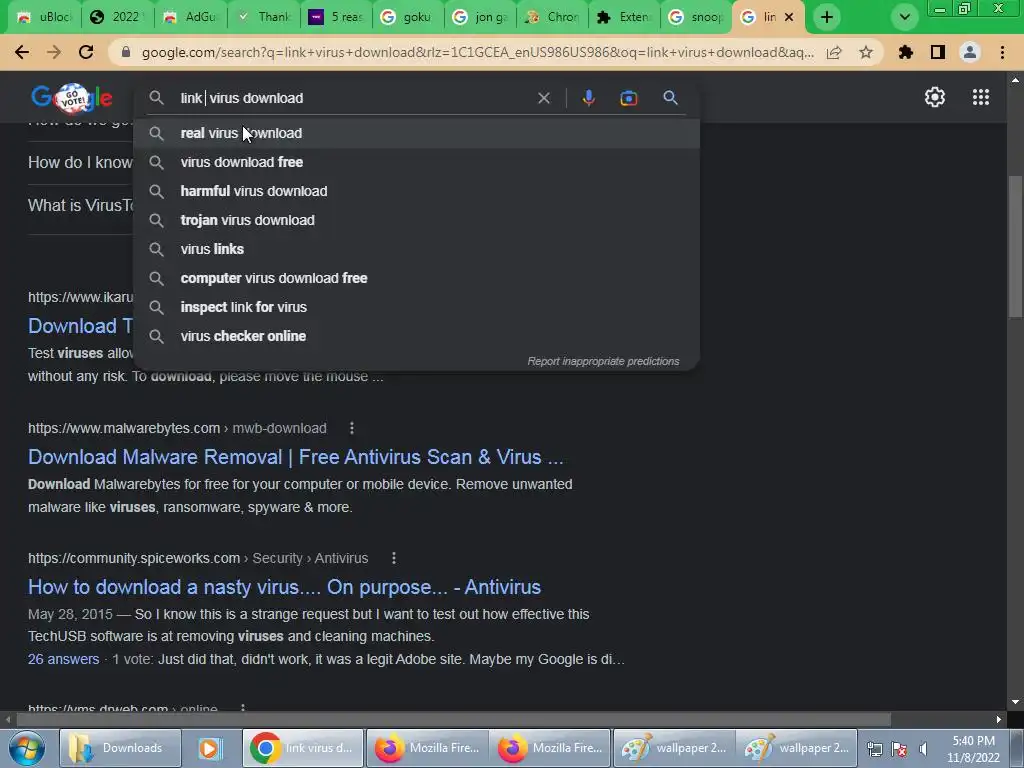
Task: Open the Google apps grid
Action: [x=981, y=97]
